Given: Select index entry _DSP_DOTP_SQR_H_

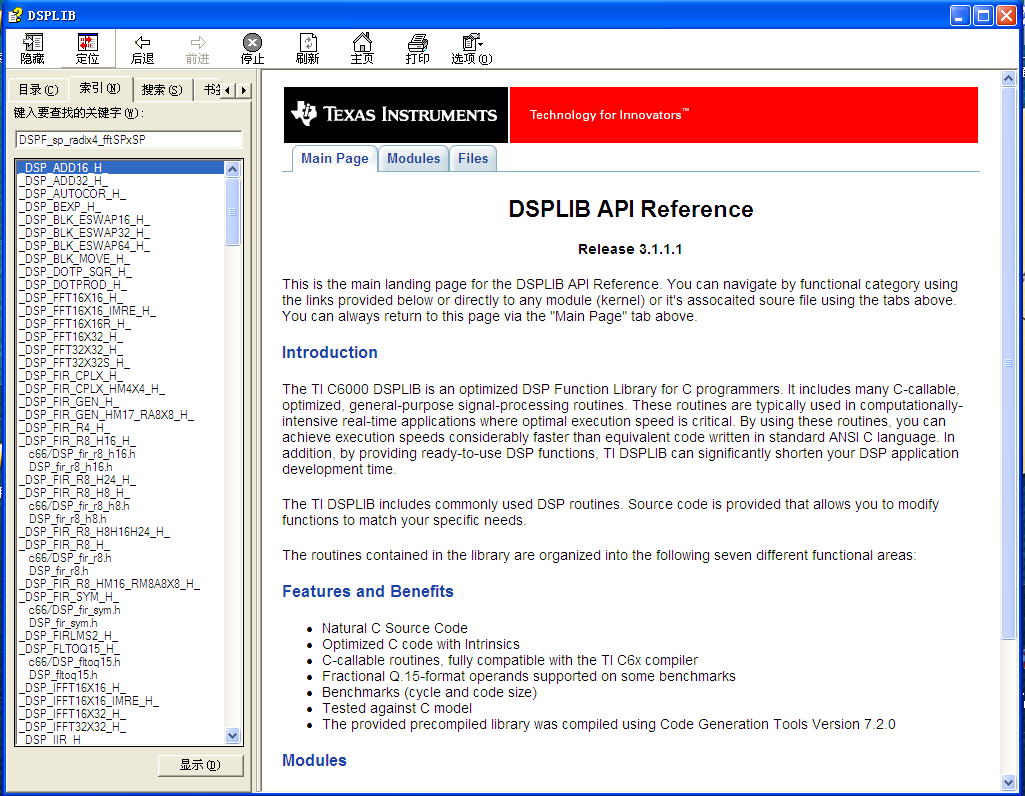Looking at the screenshot, I should (75, 272).
